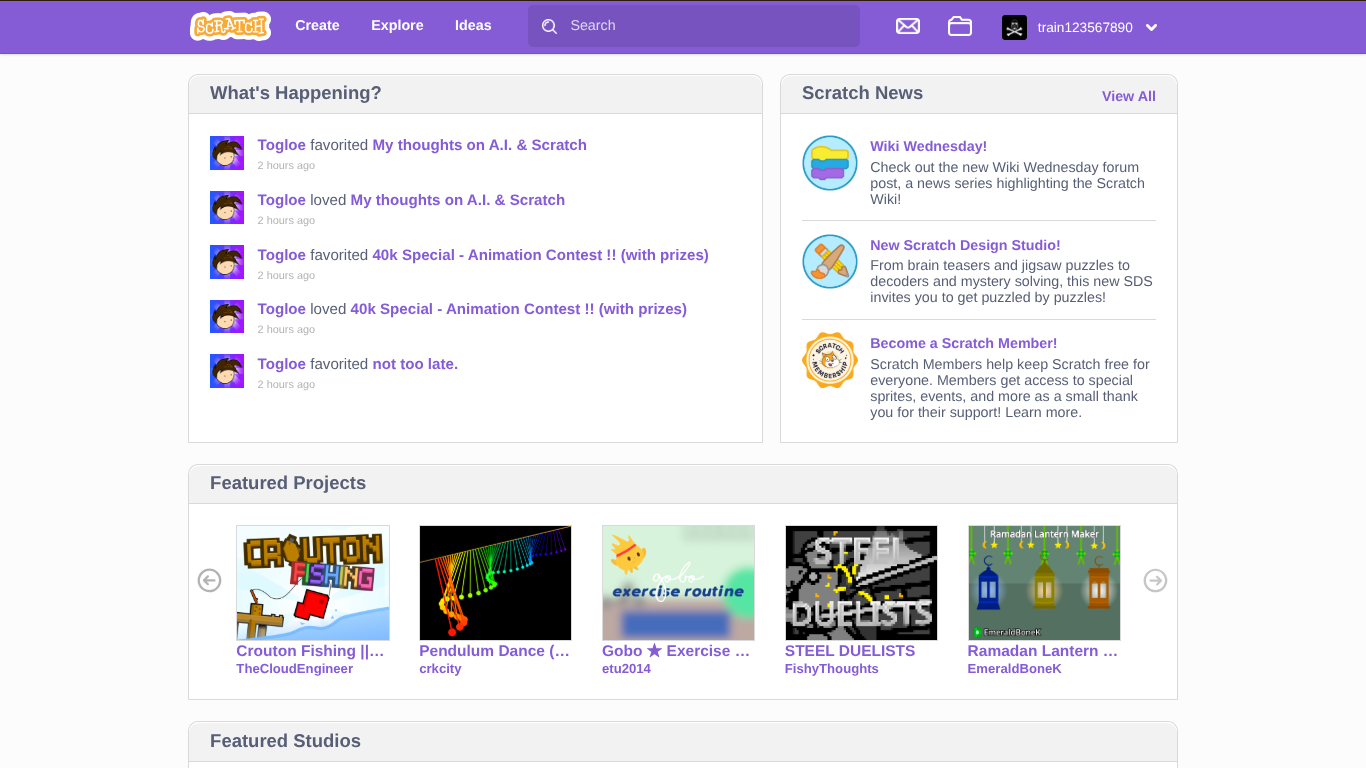
Task: Go to the Ideas page
Action: point(473,26)
